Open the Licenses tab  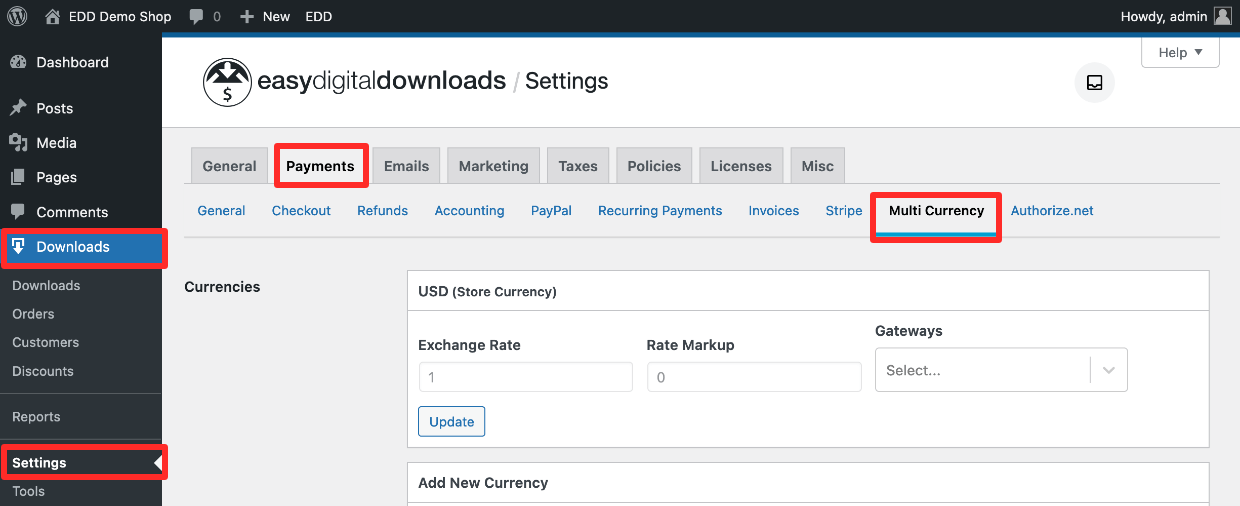point(741,166)
